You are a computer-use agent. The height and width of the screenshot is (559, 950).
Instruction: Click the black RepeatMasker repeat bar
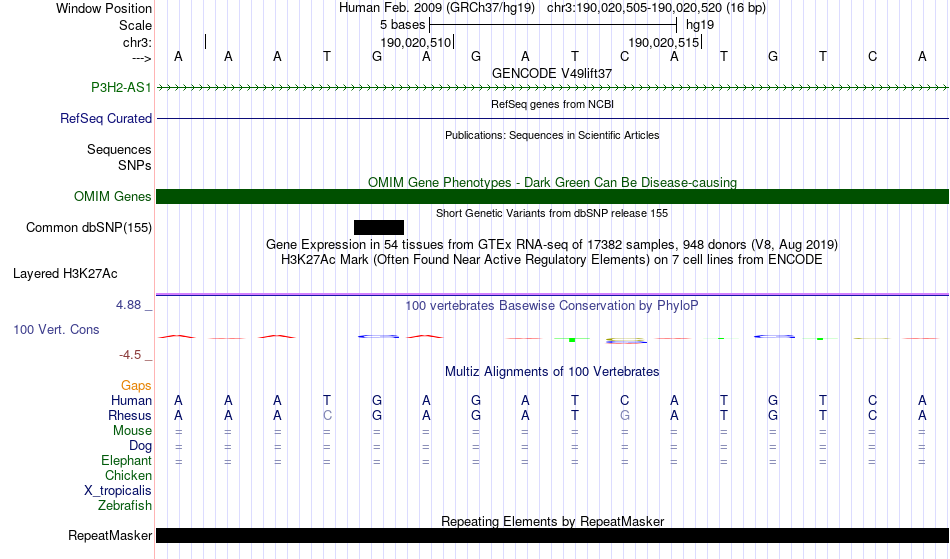553,535
